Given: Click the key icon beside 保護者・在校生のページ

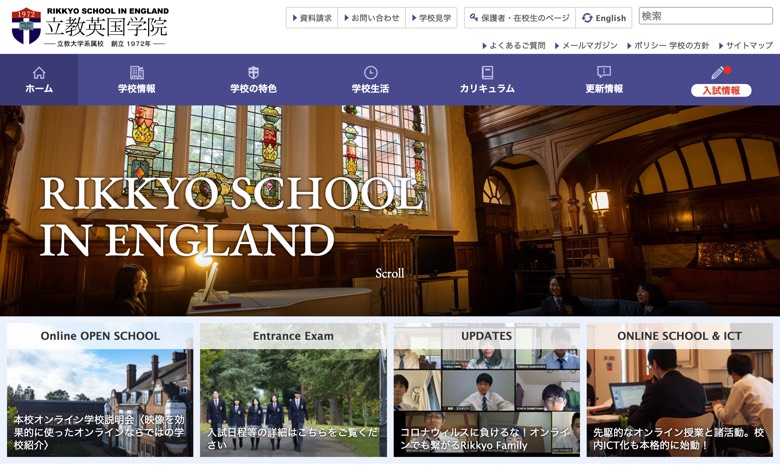Looking at the screenshot, I should (474, 17).
